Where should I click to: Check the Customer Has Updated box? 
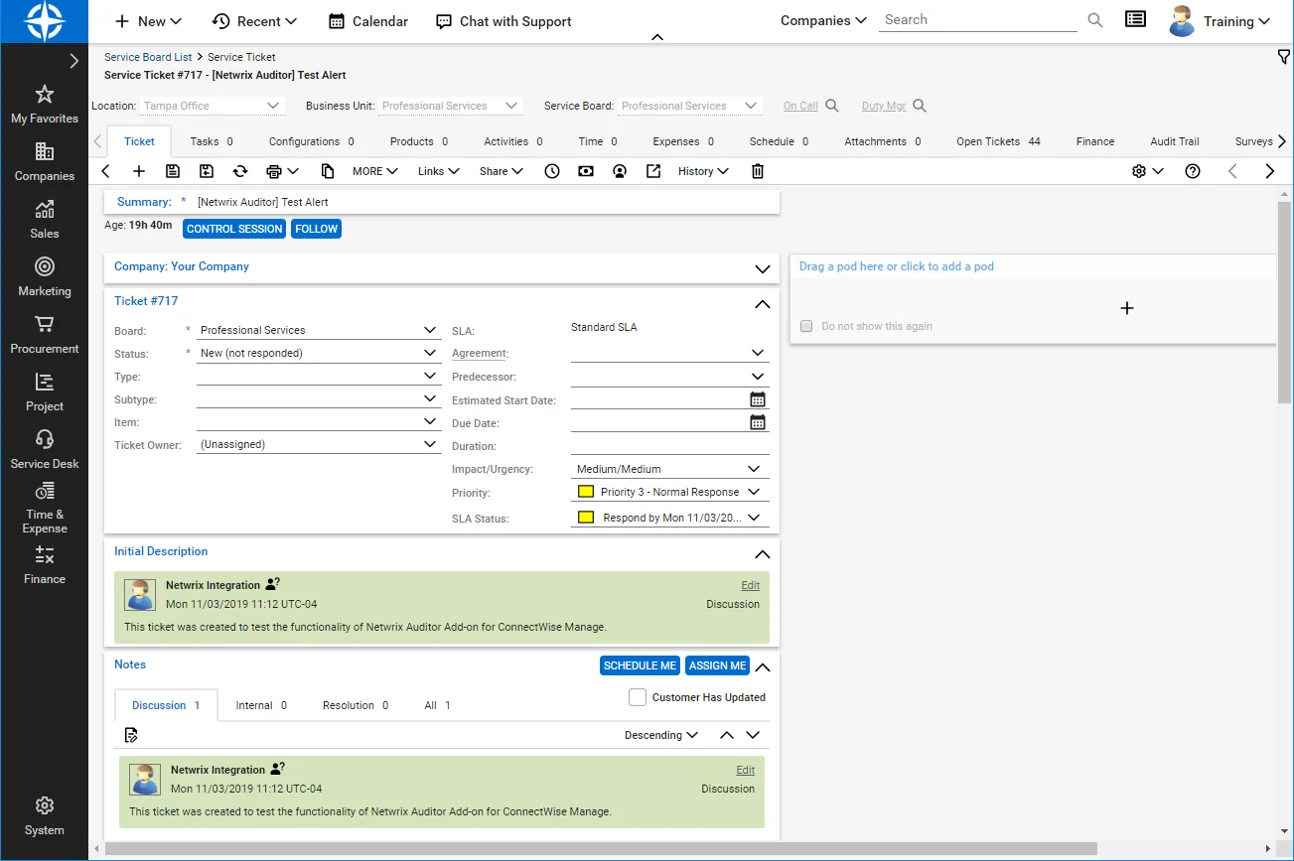[637, 697]
